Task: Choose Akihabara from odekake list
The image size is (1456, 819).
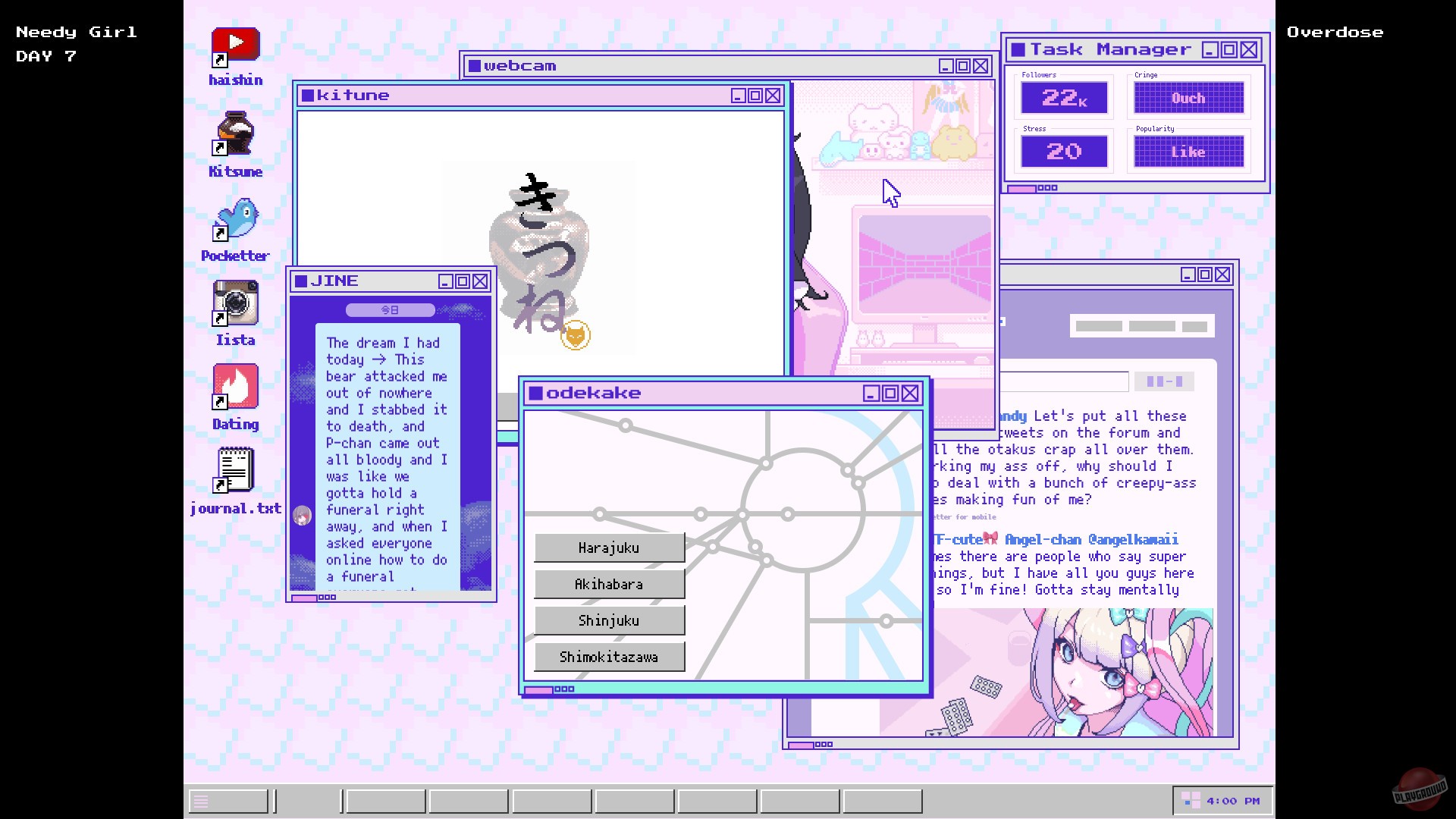Action: coord(609,584)
